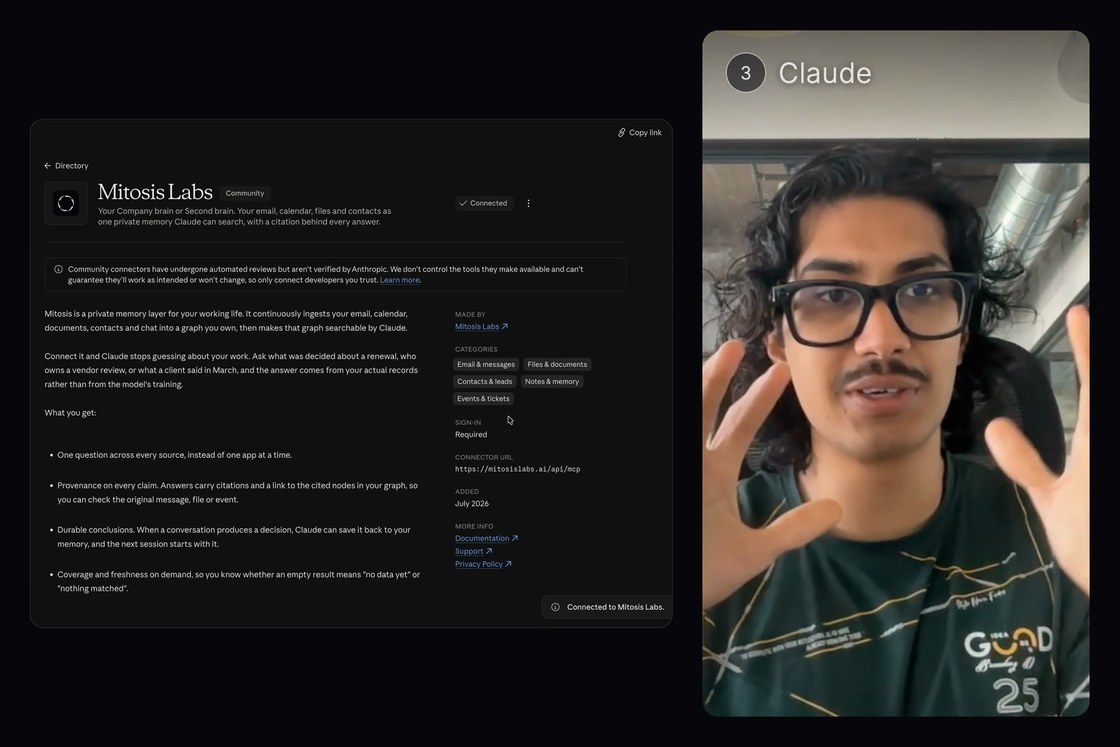Open the Documentation link
The image size is (1120, 747).
486,538
